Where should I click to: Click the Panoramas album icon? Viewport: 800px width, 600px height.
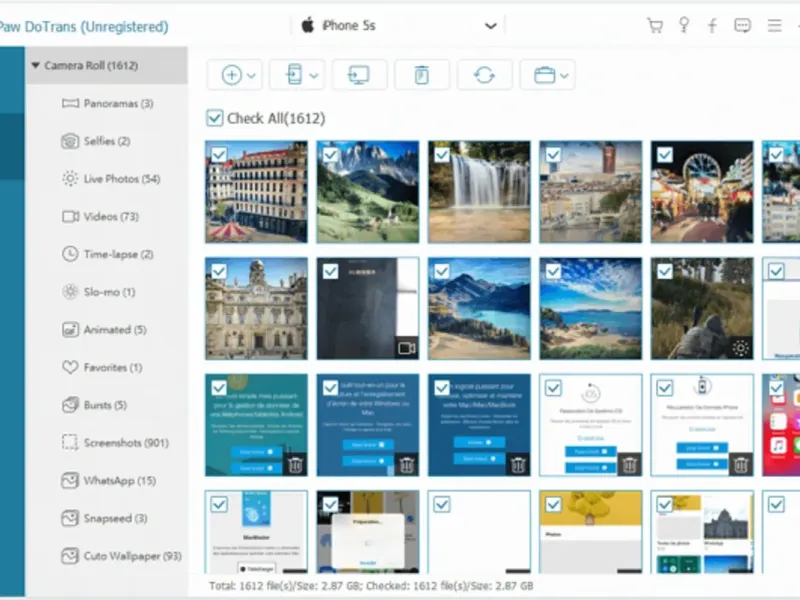[70, 104]
